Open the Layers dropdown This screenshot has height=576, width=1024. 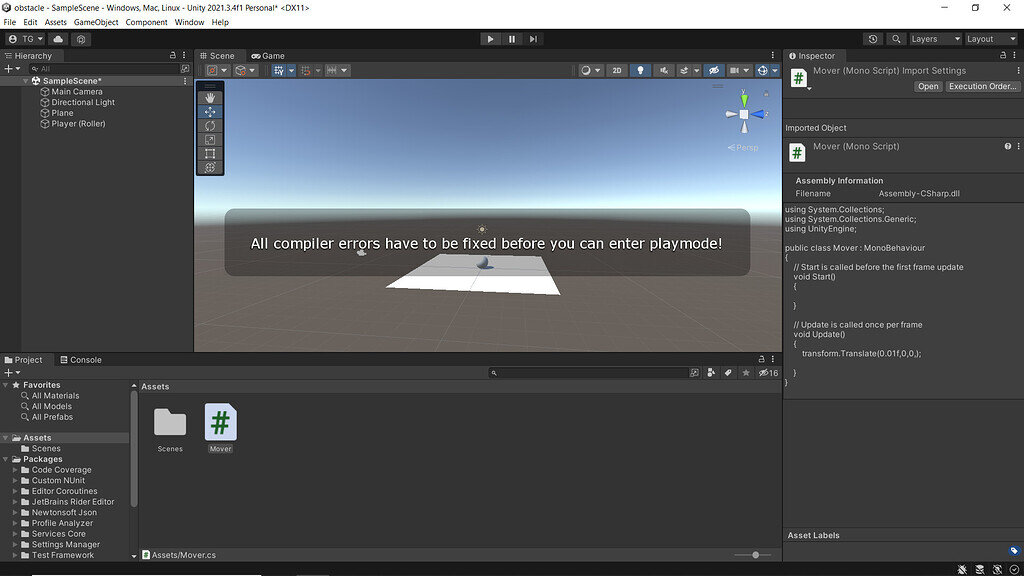(934, 39)
